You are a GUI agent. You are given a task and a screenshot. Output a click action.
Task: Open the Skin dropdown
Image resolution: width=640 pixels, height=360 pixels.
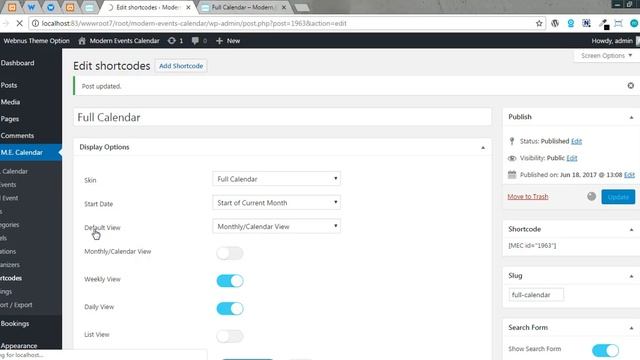pos(277,179)
